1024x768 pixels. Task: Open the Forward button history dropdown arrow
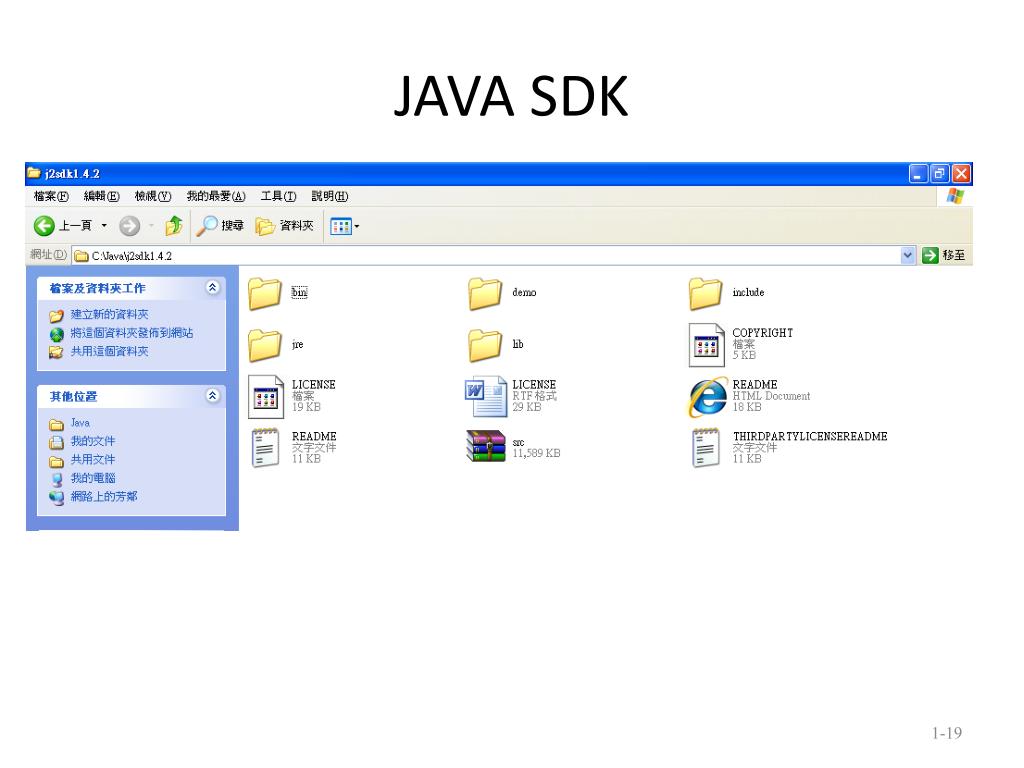[151, 226]
